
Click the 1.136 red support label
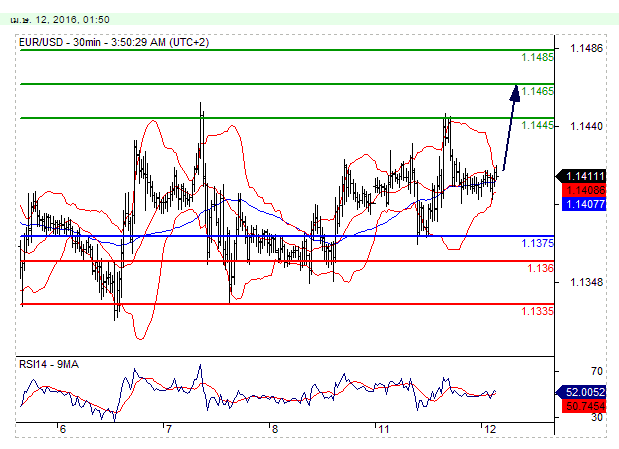point(540,268)
